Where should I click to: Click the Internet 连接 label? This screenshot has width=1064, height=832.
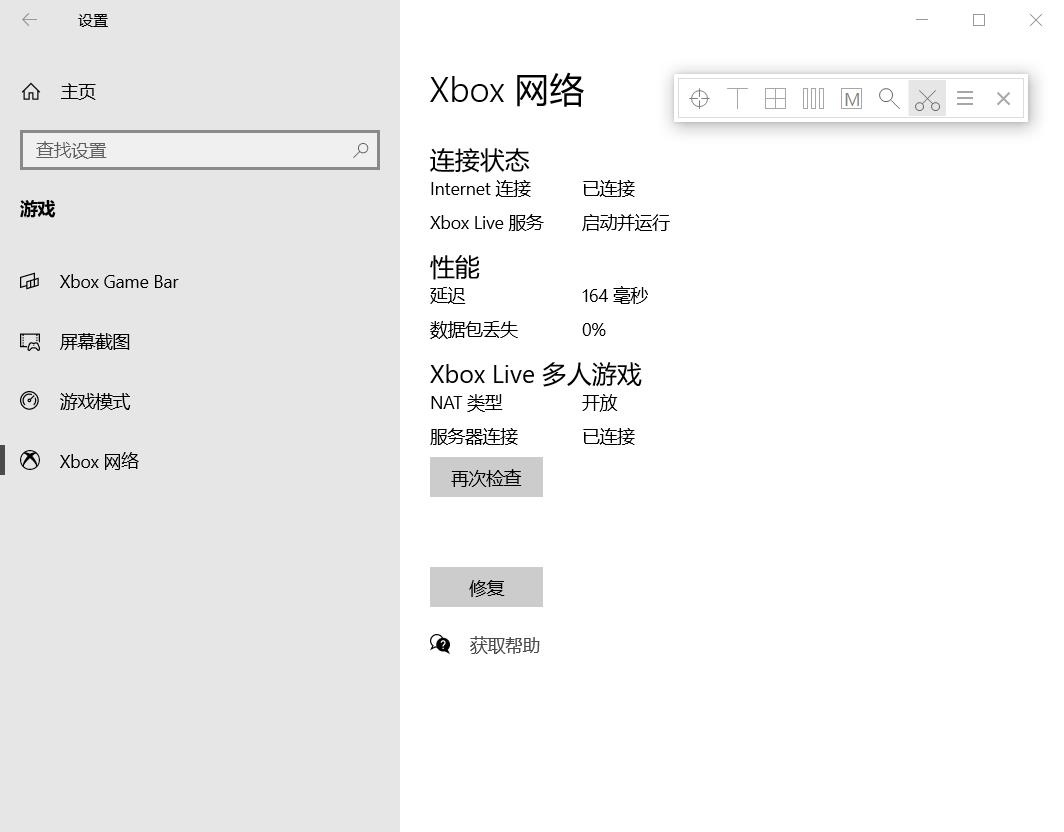pyautogui.click(x=480, y=189)
